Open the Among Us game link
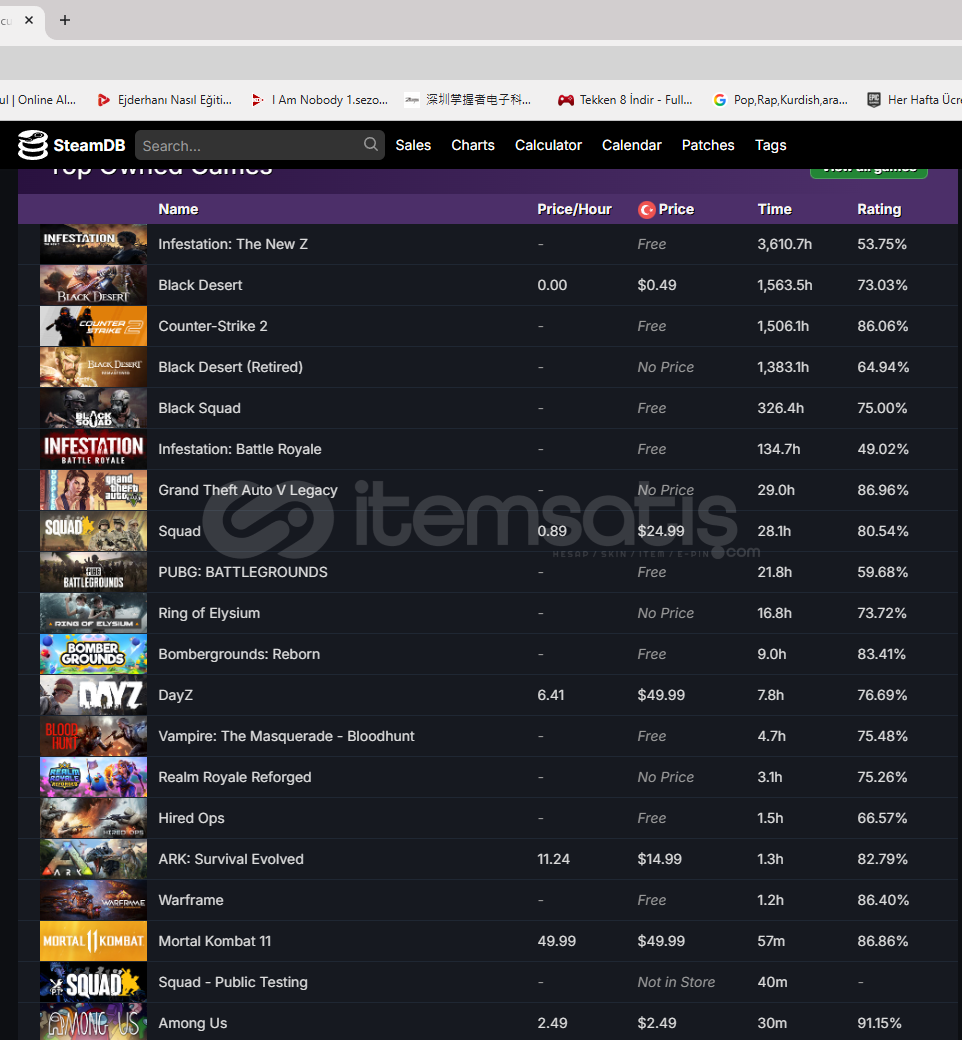The width and height of the screenshot is (962, 1040). (x=192, y=1023)
